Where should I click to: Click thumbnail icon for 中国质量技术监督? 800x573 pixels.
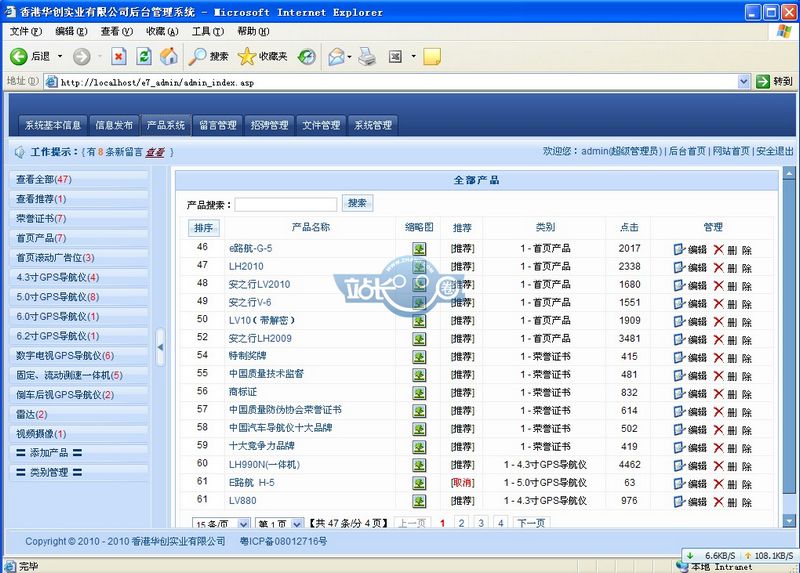coord(419,375)
